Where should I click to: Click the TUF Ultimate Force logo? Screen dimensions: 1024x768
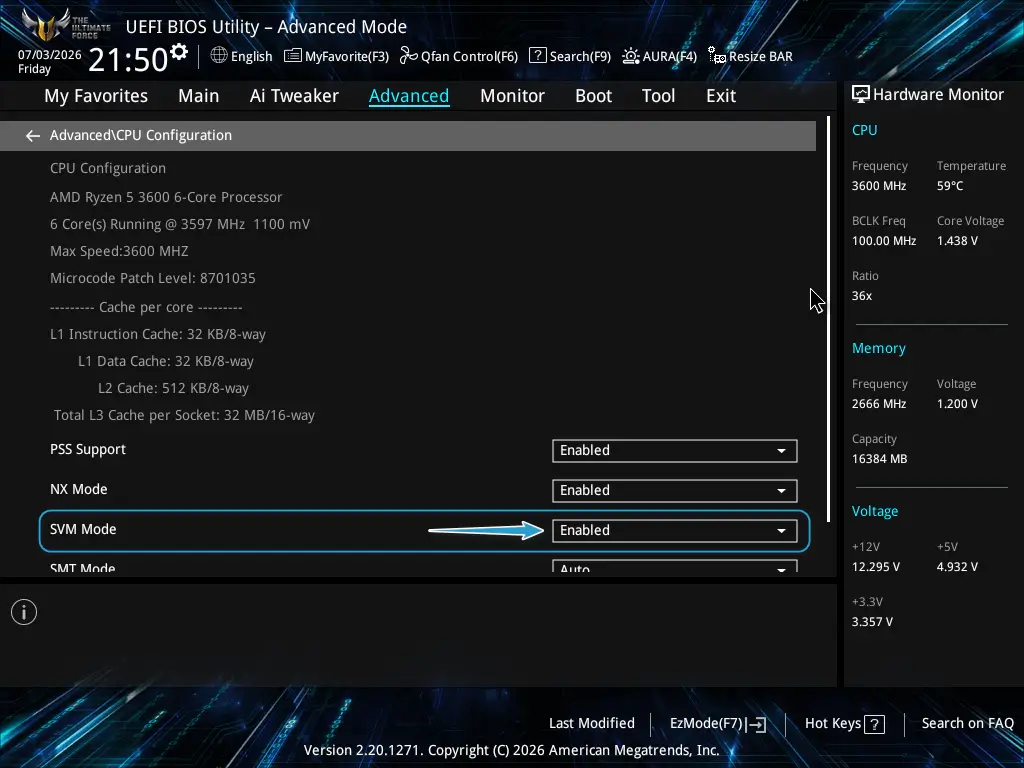click(65, 25)
